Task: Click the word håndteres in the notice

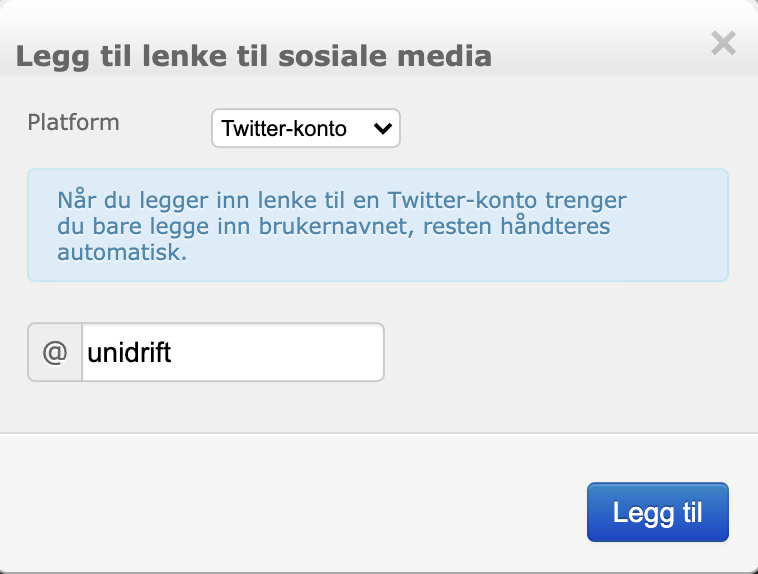Action: click(x=555, y=226)
